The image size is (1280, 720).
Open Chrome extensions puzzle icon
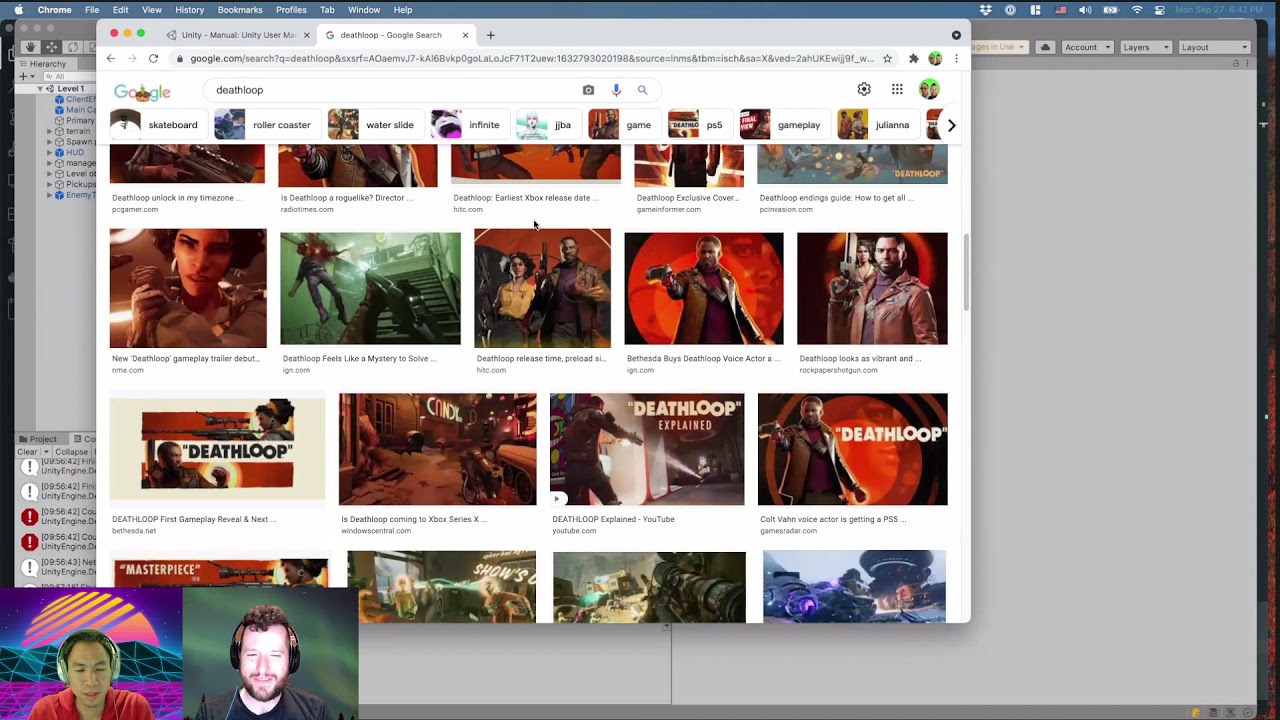[913, 59]
